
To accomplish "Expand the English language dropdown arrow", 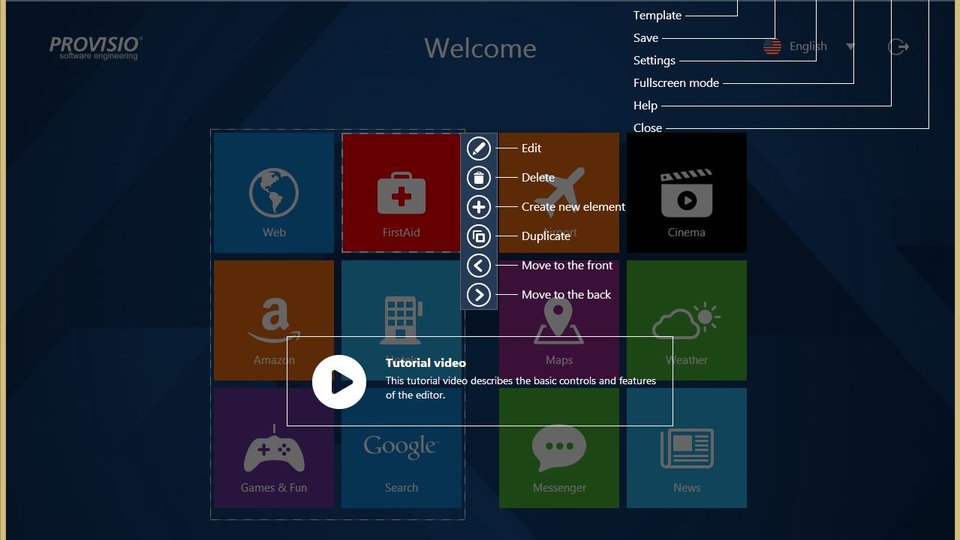I will [850, 47].
